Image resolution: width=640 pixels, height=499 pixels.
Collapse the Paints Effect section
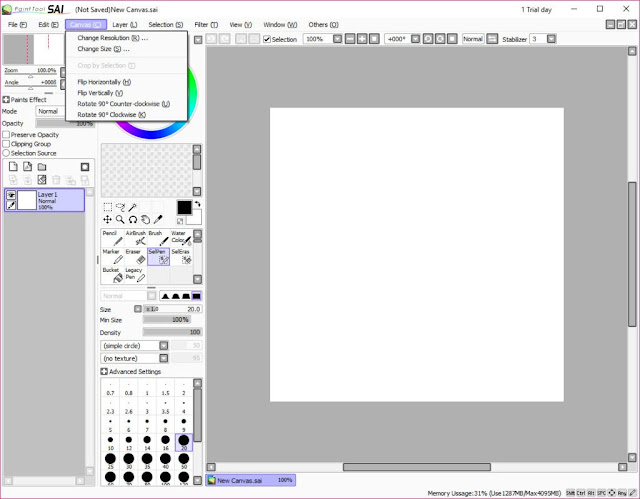(6, 100)
